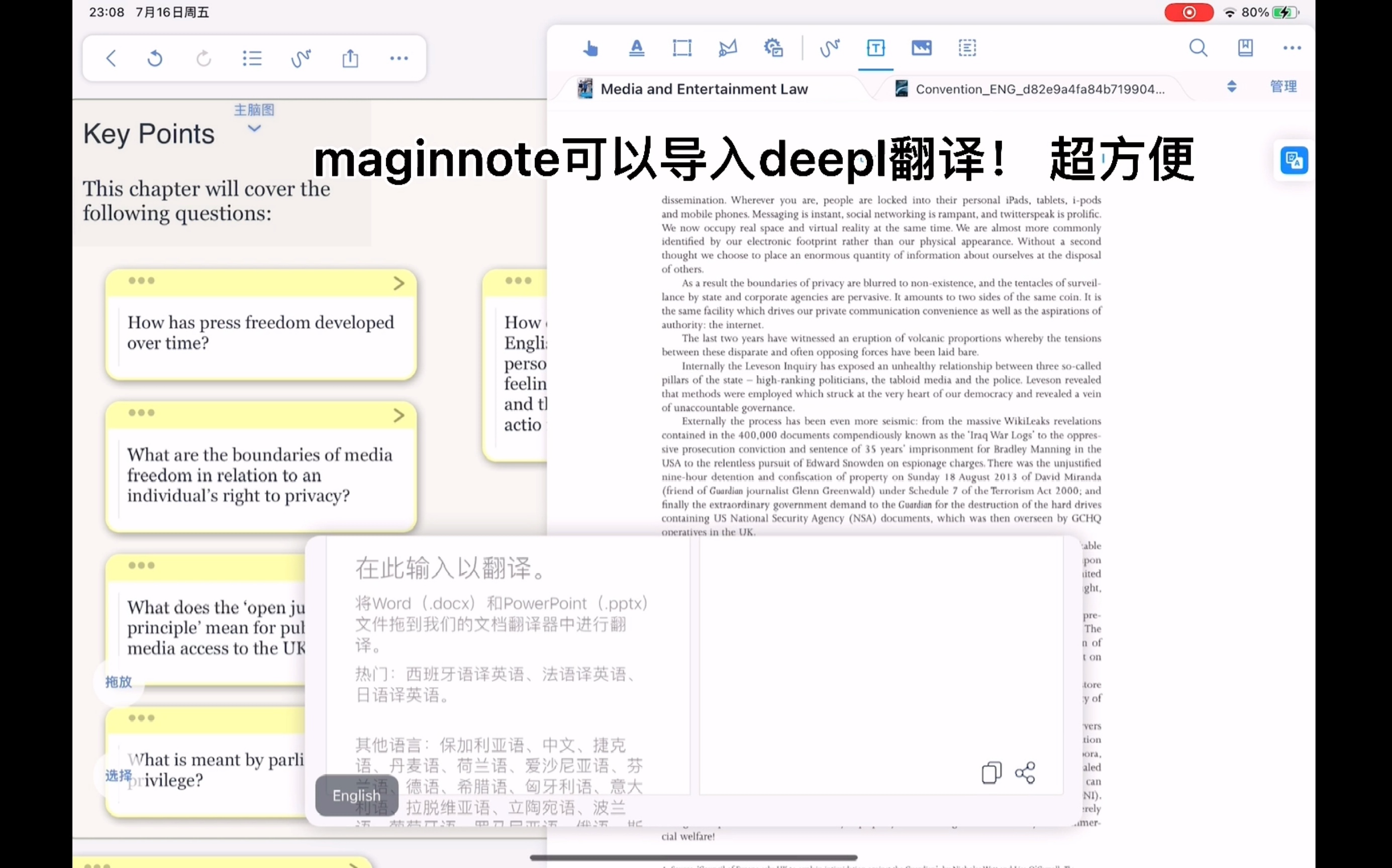
Task: Expand the 主脑图 dropdown chevron
Action: pos(254,129)
